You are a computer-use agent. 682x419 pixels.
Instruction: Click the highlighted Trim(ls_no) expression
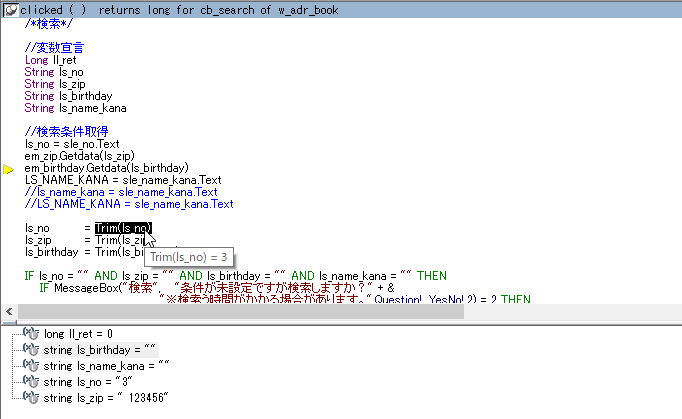(124, 228)
